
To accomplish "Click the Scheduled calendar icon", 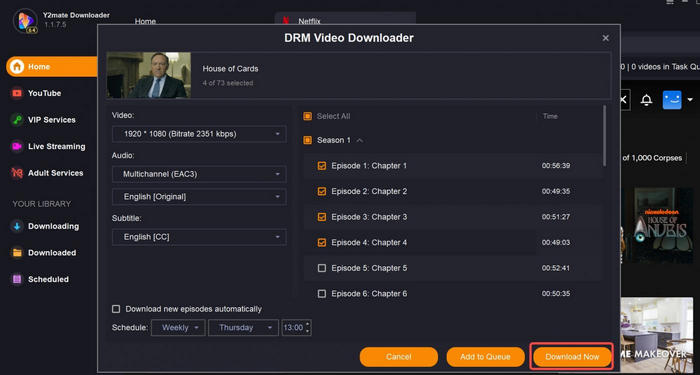I will [17, 279].
